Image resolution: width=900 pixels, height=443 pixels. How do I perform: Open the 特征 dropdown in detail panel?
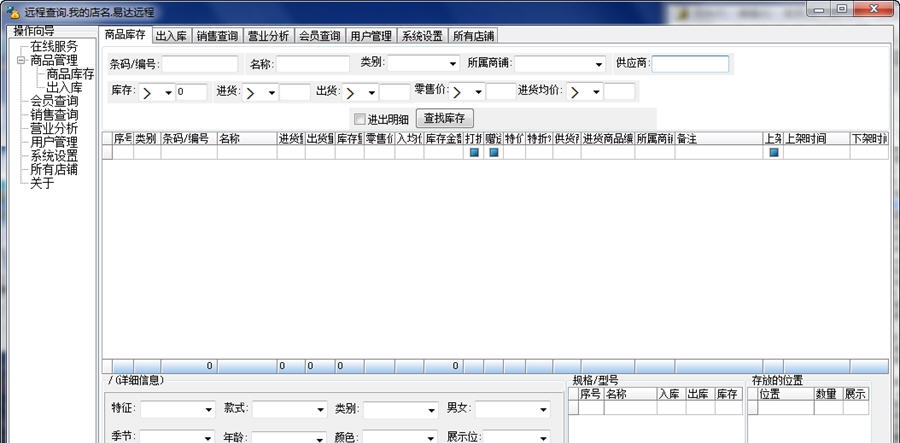pos(208,410)
